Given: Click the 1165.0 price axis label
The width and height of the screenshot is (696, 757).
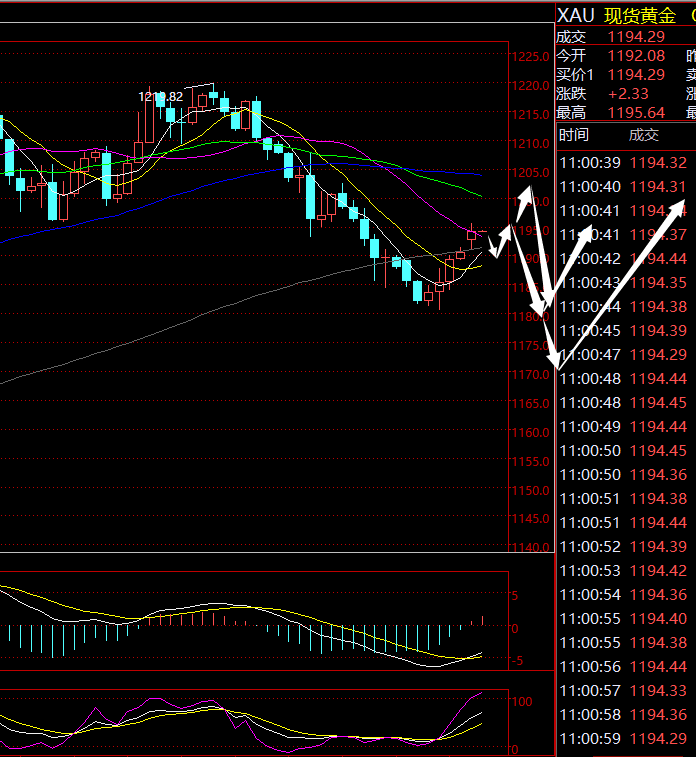Looking at the screenshot, I should pyautogui.click(x=530, y=404).
